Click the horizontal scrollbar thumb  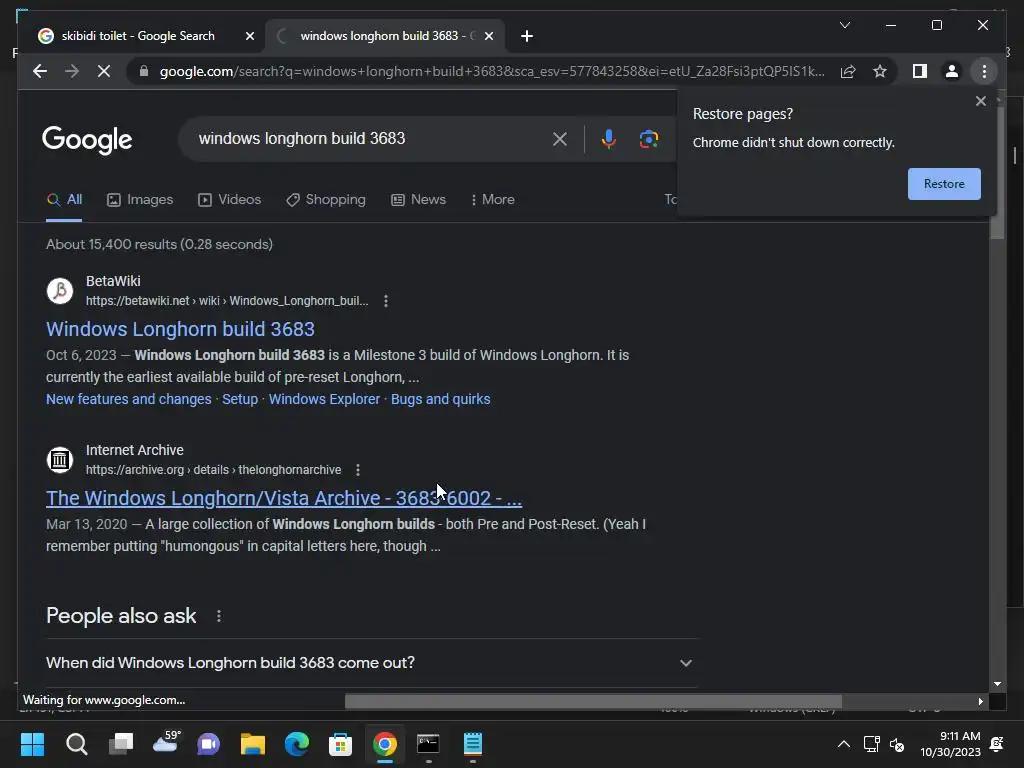(x=593, y=701)
